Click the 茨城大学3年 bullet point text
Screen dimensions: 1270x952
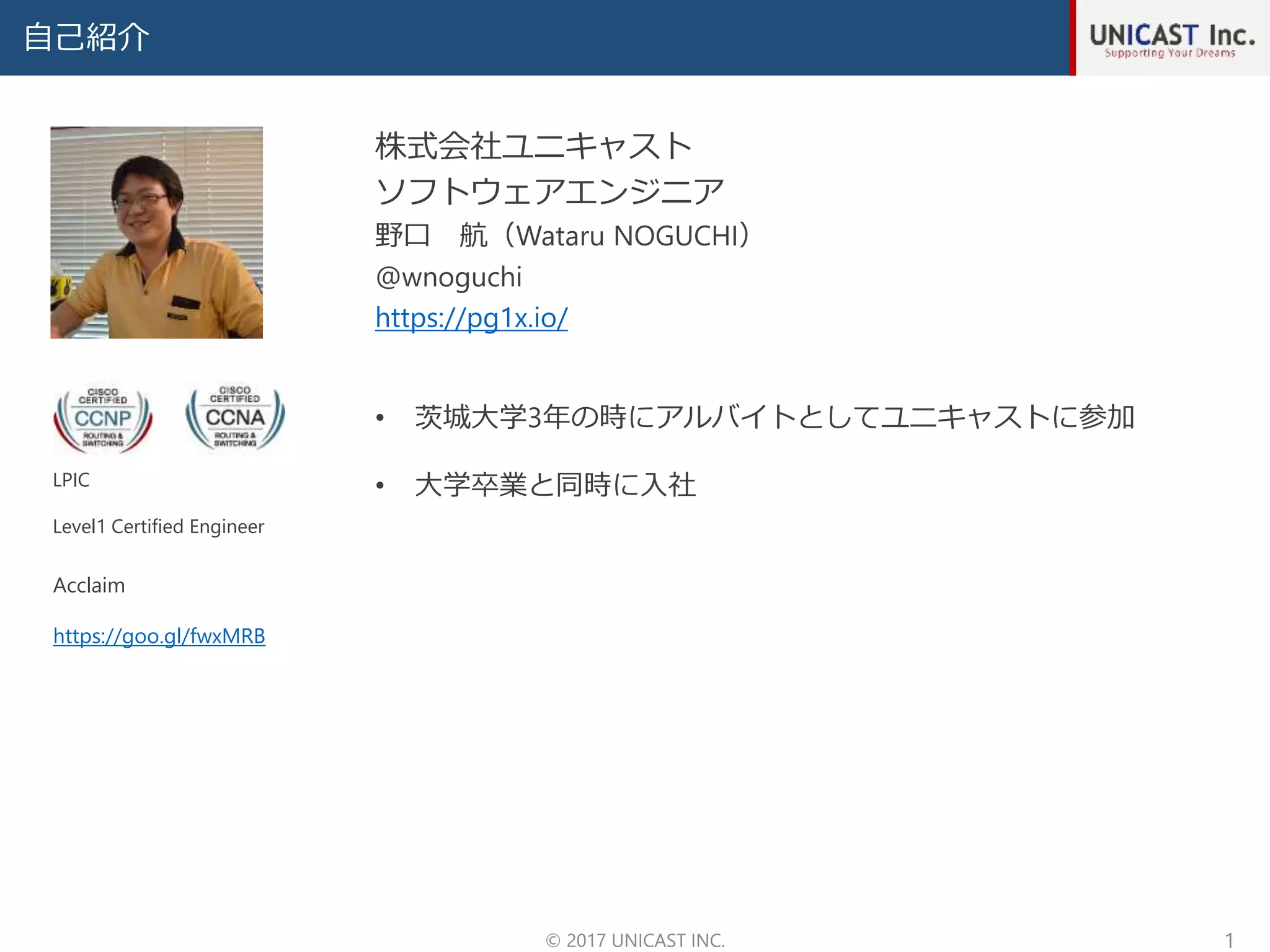tap(774, 416)
